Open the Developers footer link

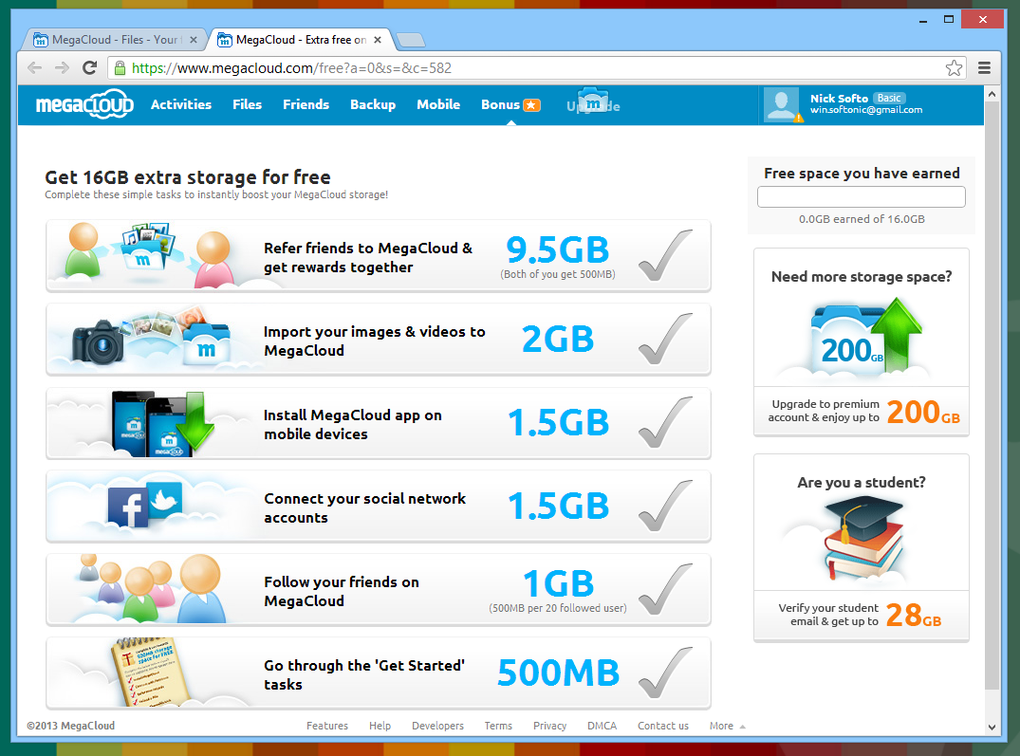coord(438,725)
